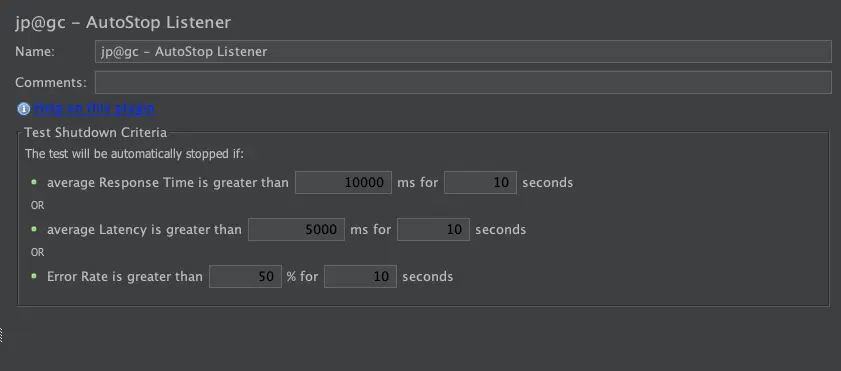Select the Response Time threshold field showing 10000
The height and width of the screenshot is (371, 841).
(343, 183)
